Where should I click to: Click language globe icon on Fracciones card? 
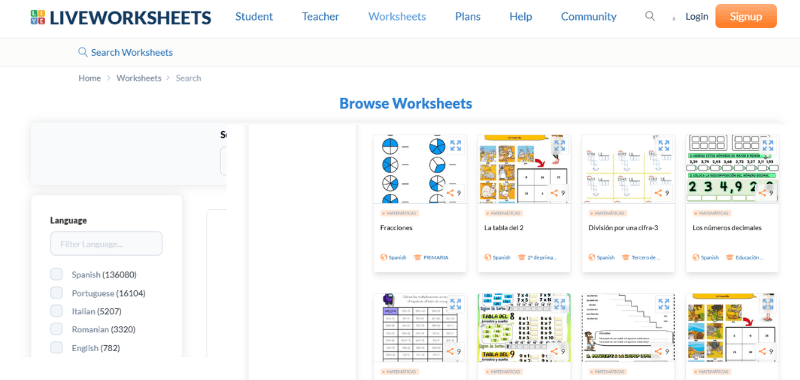(384, 258)
